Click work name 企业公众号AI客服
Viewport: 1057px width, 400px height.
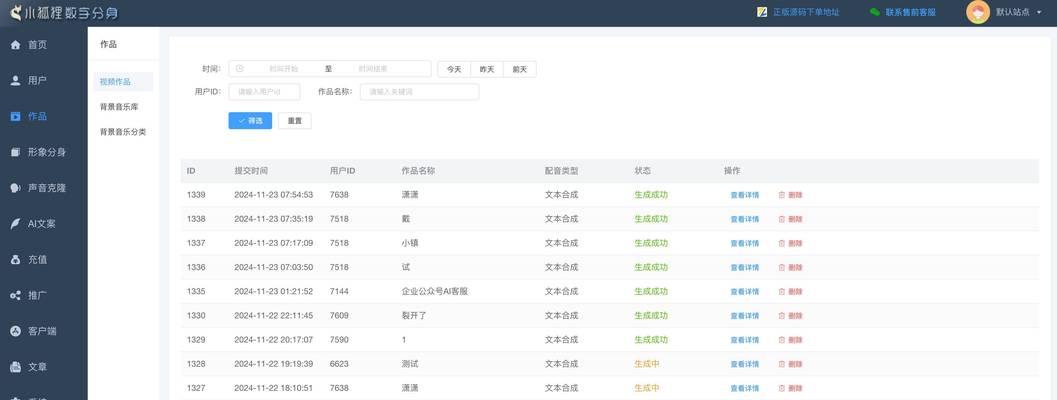[x=435, y=291]
